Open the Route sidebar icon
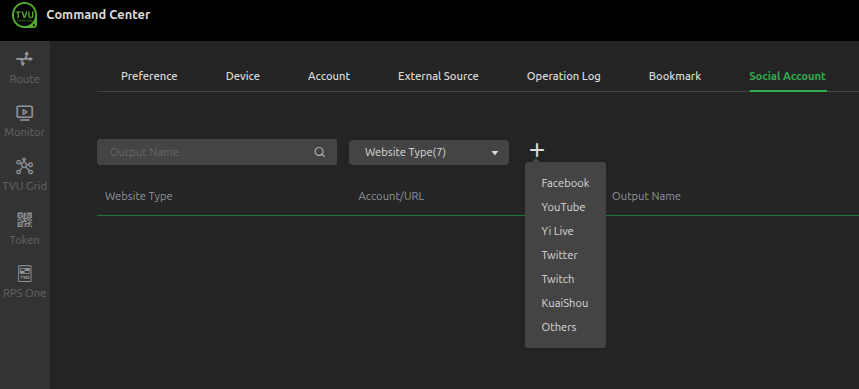The image size is (859, 389). point(25,59)
